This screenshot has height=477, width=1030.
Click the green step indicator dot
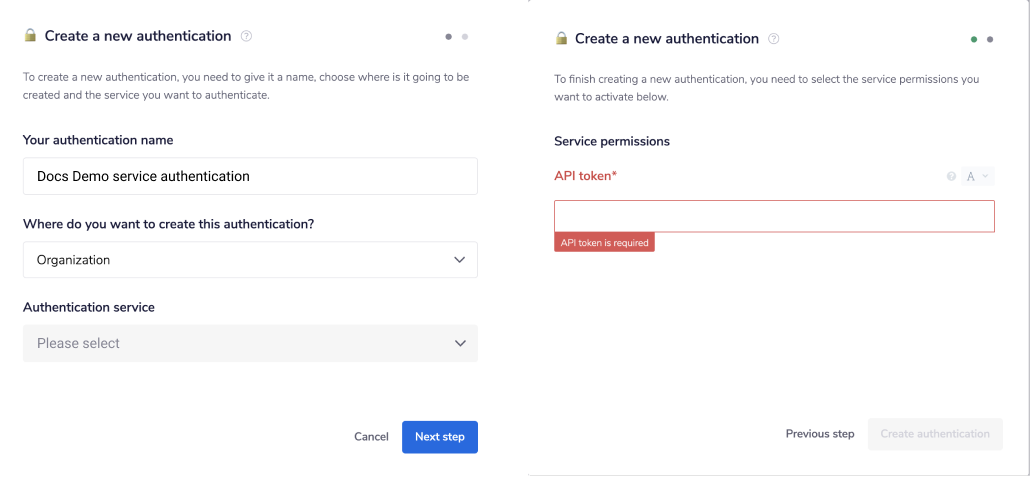974,40
